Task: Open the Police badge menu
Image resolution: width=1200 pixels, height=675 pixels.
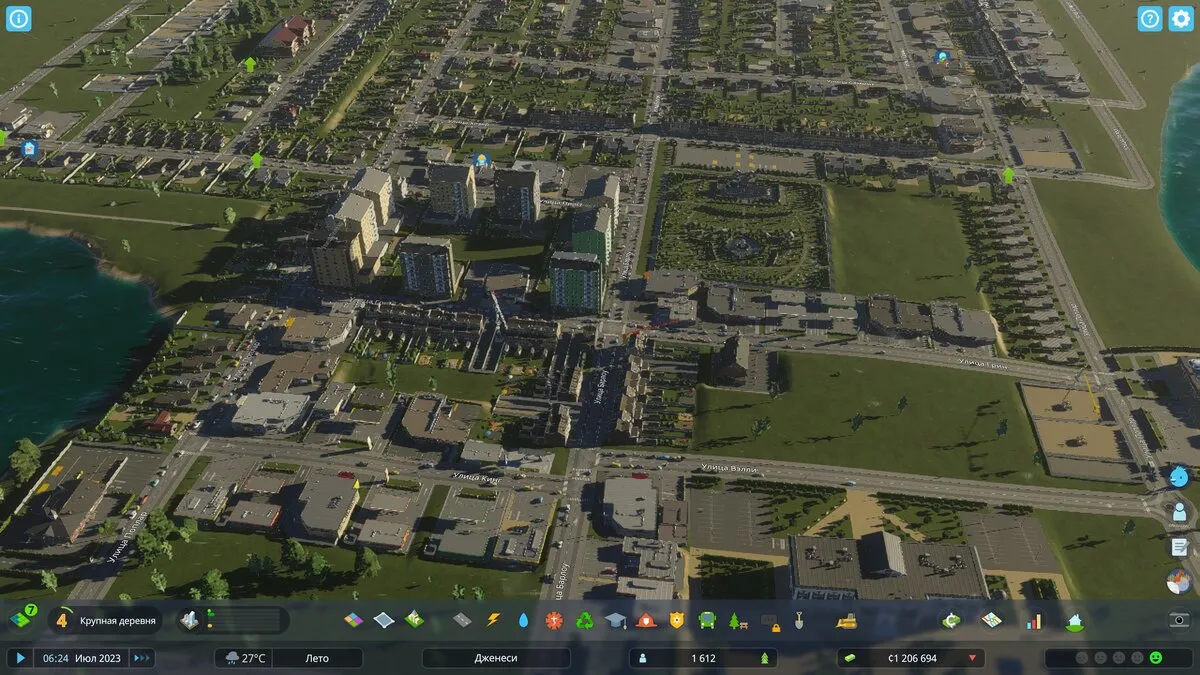Action: tap(677, 620)
